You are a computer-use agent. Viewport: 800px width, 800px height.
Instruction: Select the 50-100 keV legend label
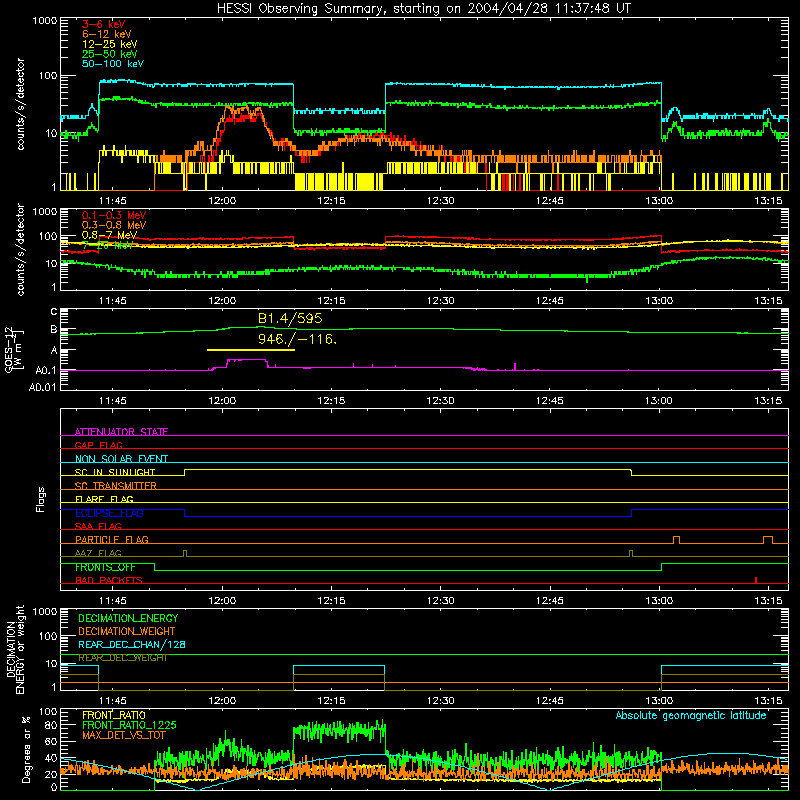pos(113,64)
